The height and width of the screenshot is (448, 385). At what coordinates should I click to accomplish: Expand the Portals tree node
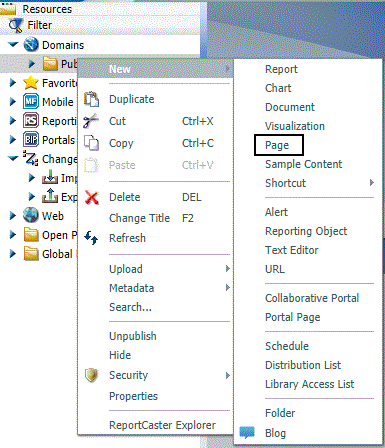[x=13, y=139]
